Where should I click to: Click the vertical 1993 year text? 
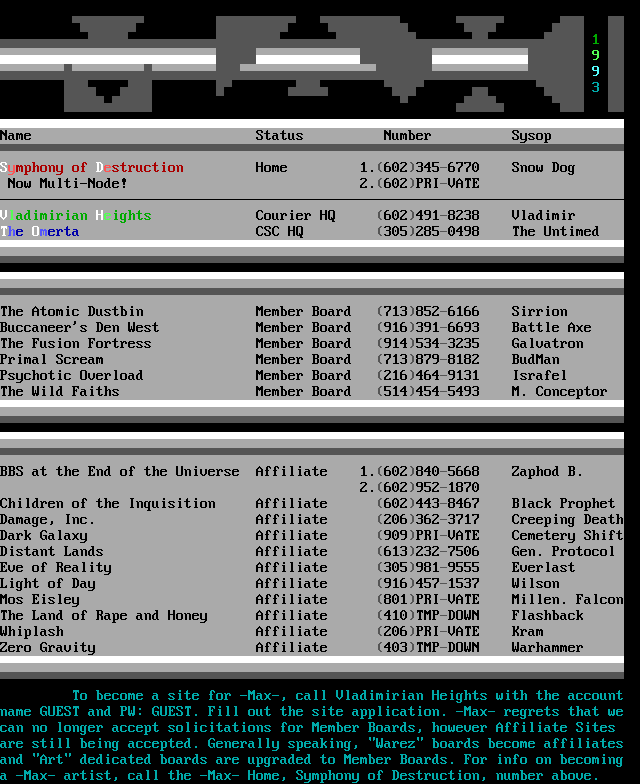point(596,64)
